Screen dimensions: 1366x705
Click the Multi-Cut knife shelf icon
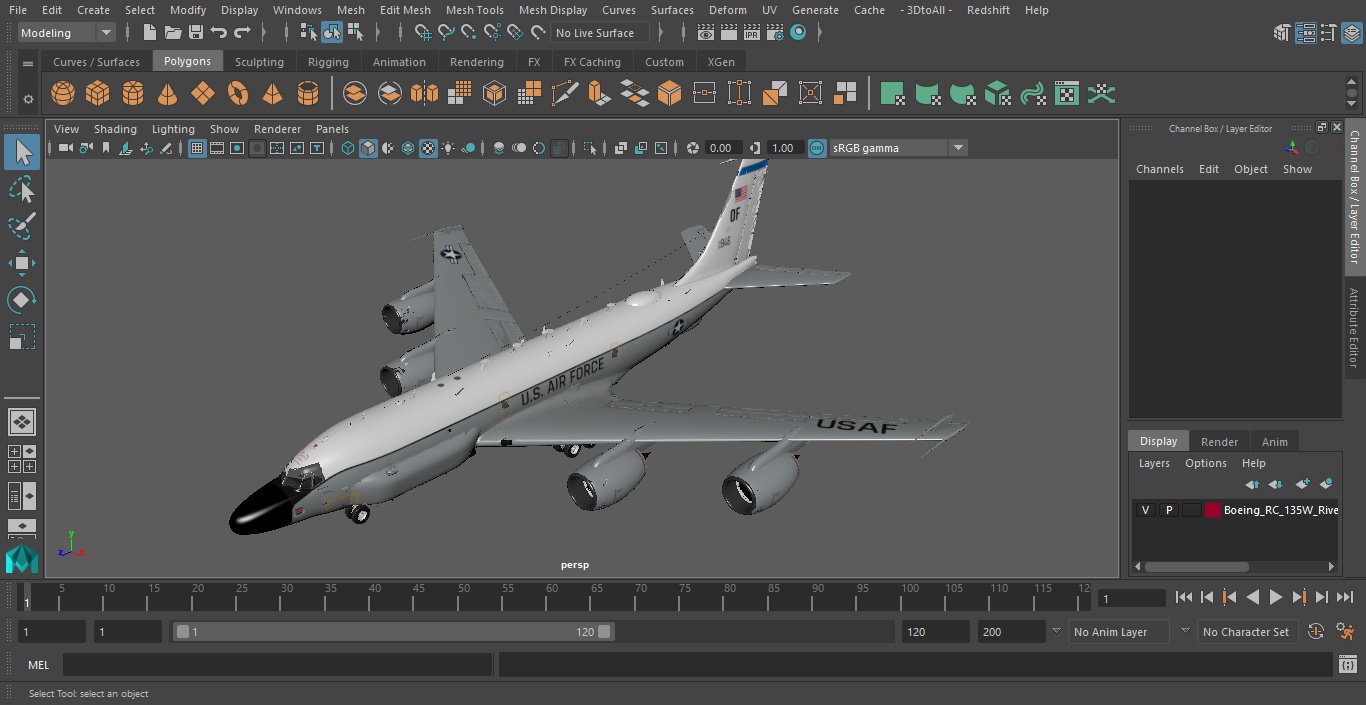(x=565, y=94)
